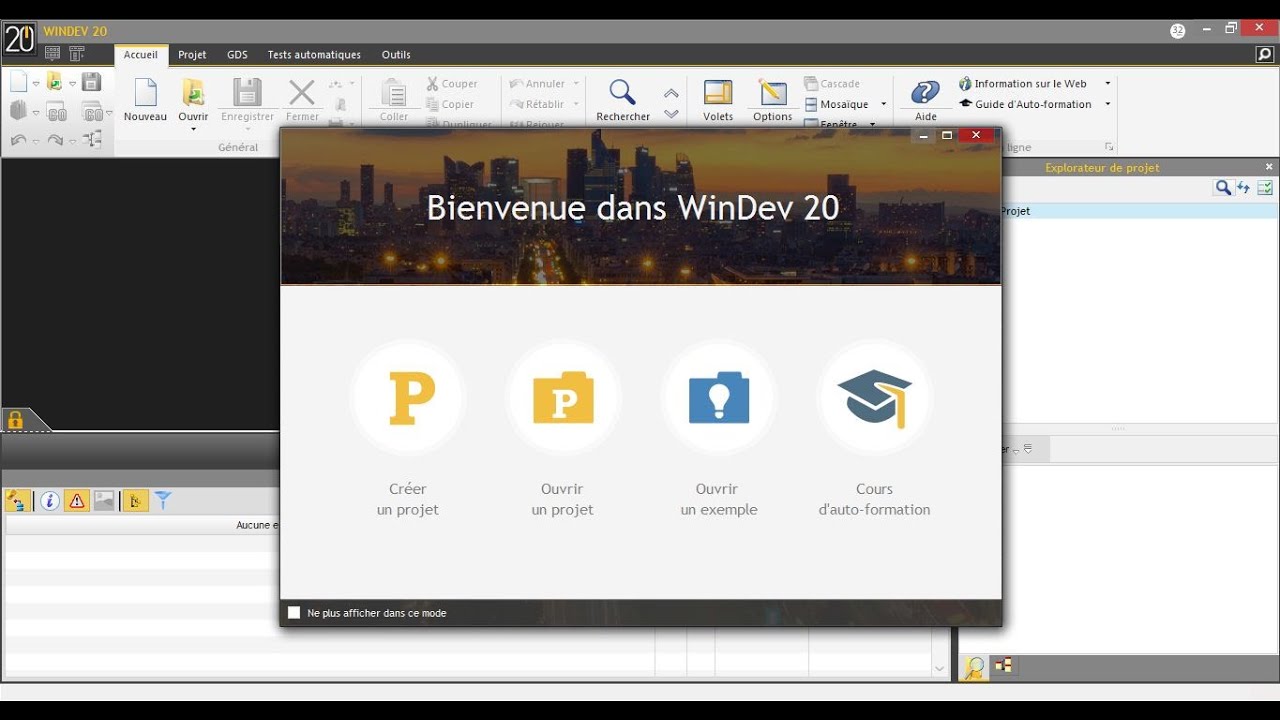
Task: Switch to the Outils ribbon tab
Action: (x=396, y=55)
